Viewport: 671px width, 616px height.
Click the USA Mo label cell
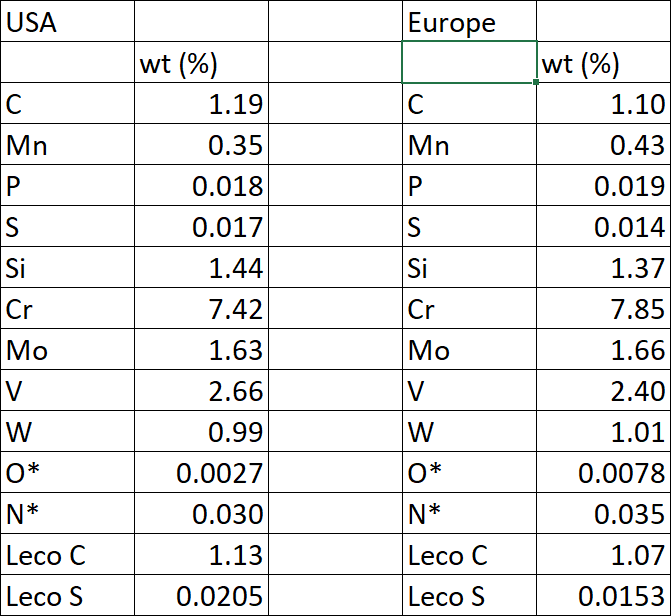pyautogui.click(x=66, y=350)
